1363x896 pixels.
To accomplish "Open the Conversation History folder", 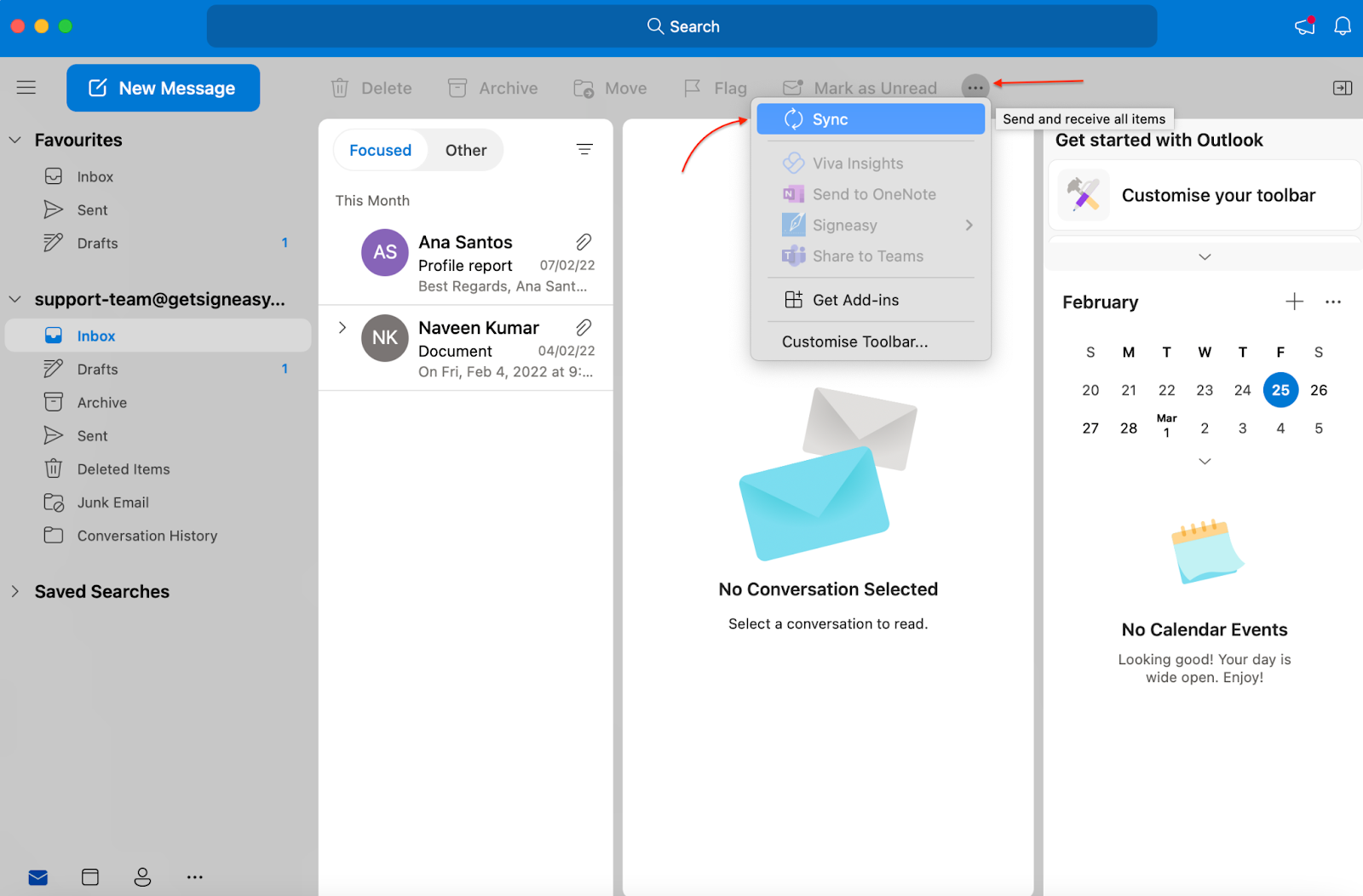I will pos(158,536).
